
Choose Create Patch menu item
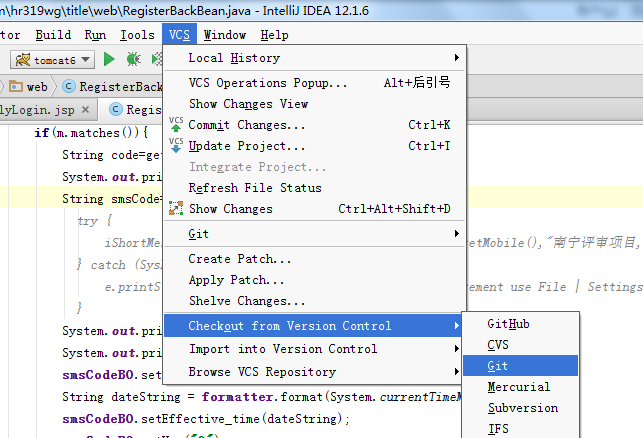(314, 259)
